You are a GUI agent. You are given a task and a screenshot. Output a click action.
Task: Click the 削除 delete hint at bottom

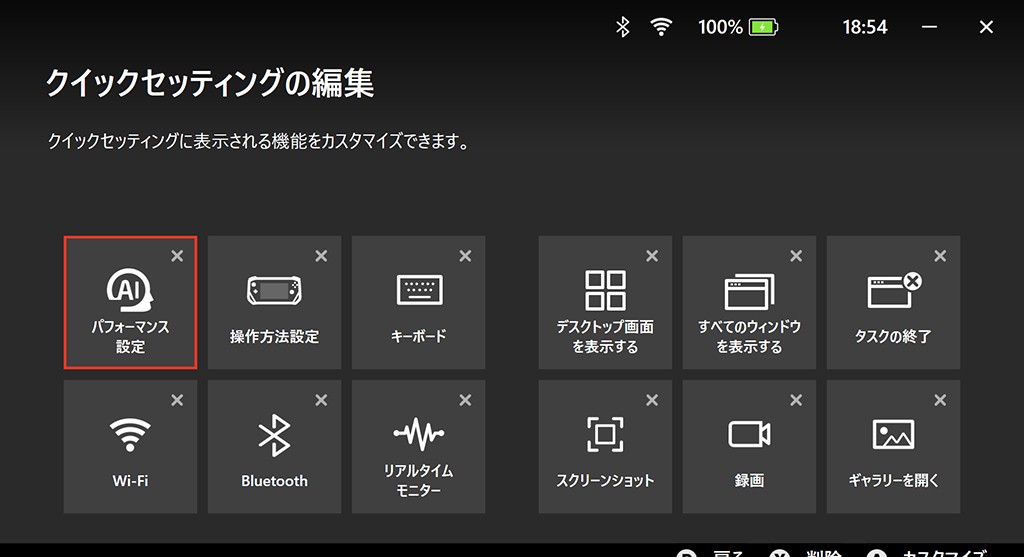[823, 553]
